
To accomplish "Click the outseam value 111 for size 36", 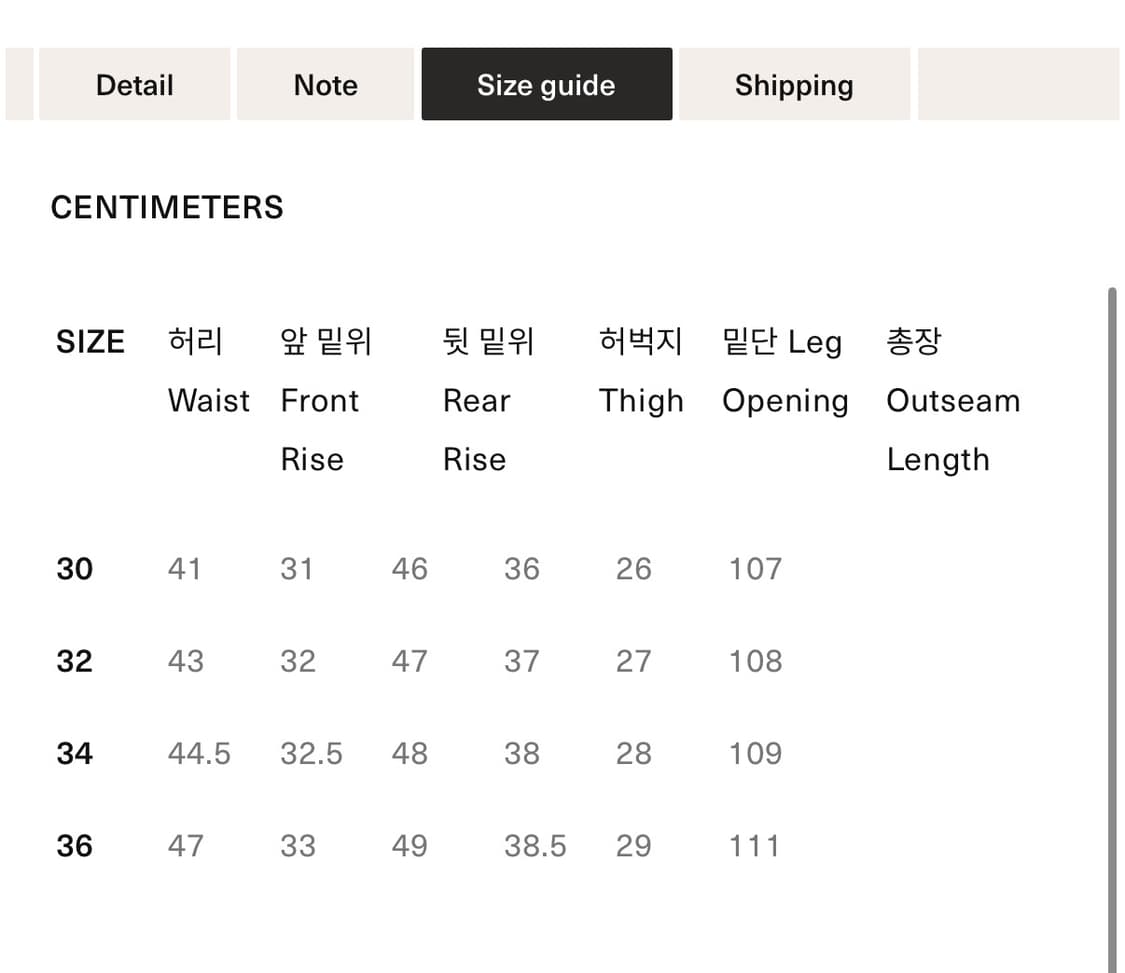I will 754,845.
